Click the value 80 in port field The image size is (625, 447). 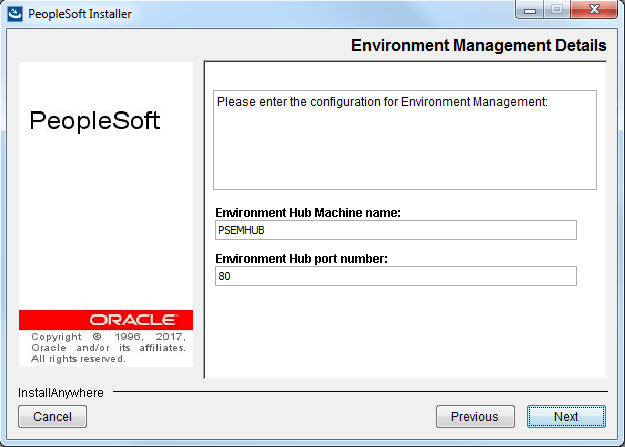[x=224, y=276]
